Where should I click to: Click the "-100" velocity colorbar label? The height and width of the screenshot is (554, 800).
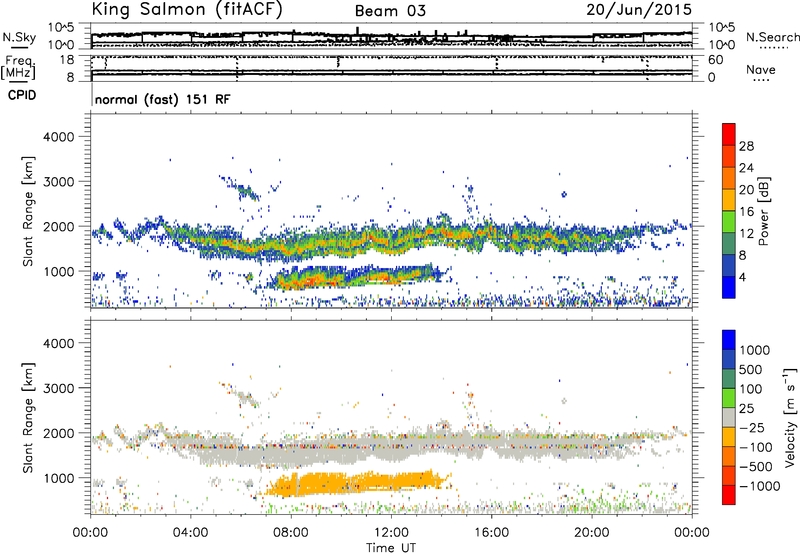756,447
